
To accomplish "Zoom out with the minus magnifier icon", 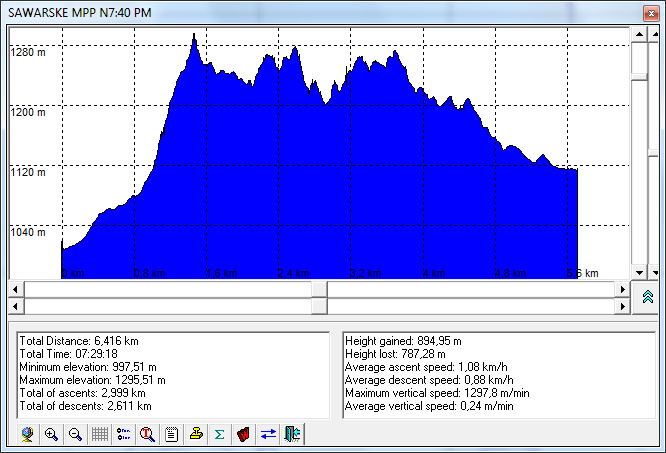I will [x=75, y=434].
